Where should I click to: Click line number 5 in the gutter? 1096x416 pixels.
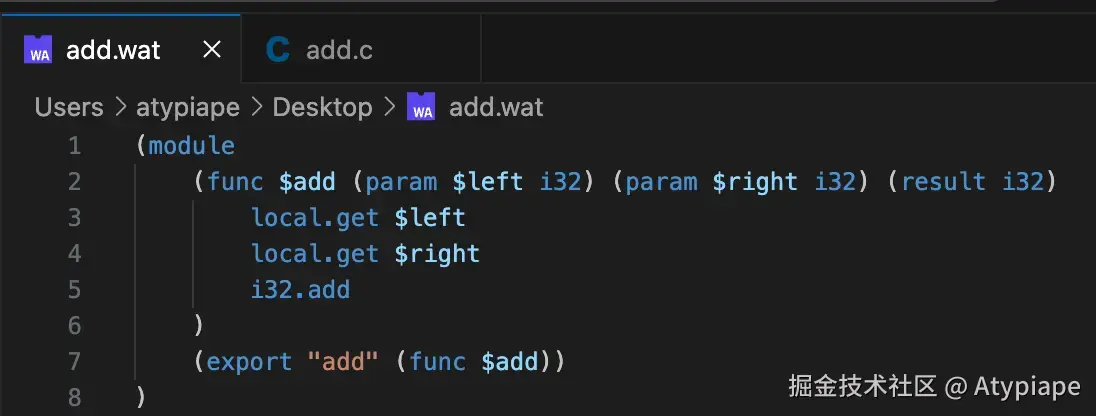pyautogui.click(x=74, y=290)
